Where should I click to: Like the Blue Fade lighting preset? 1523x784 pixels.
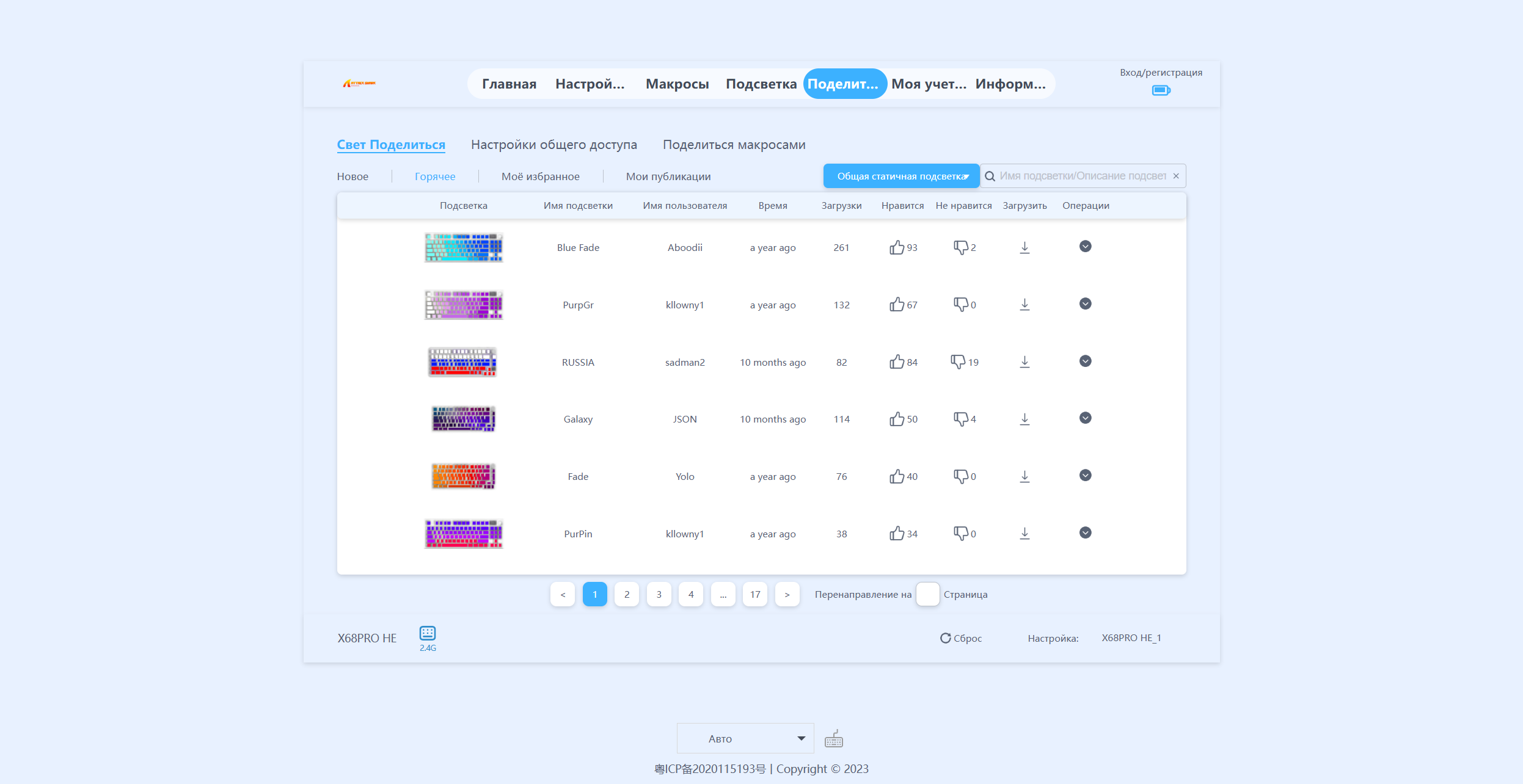pyautogui.click(x=896, y=247)
